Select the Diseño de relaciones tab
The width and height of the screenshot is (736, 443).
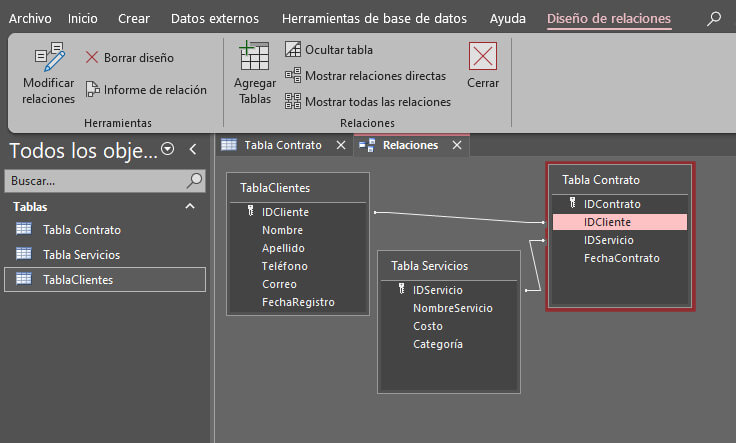coord(609,19)
